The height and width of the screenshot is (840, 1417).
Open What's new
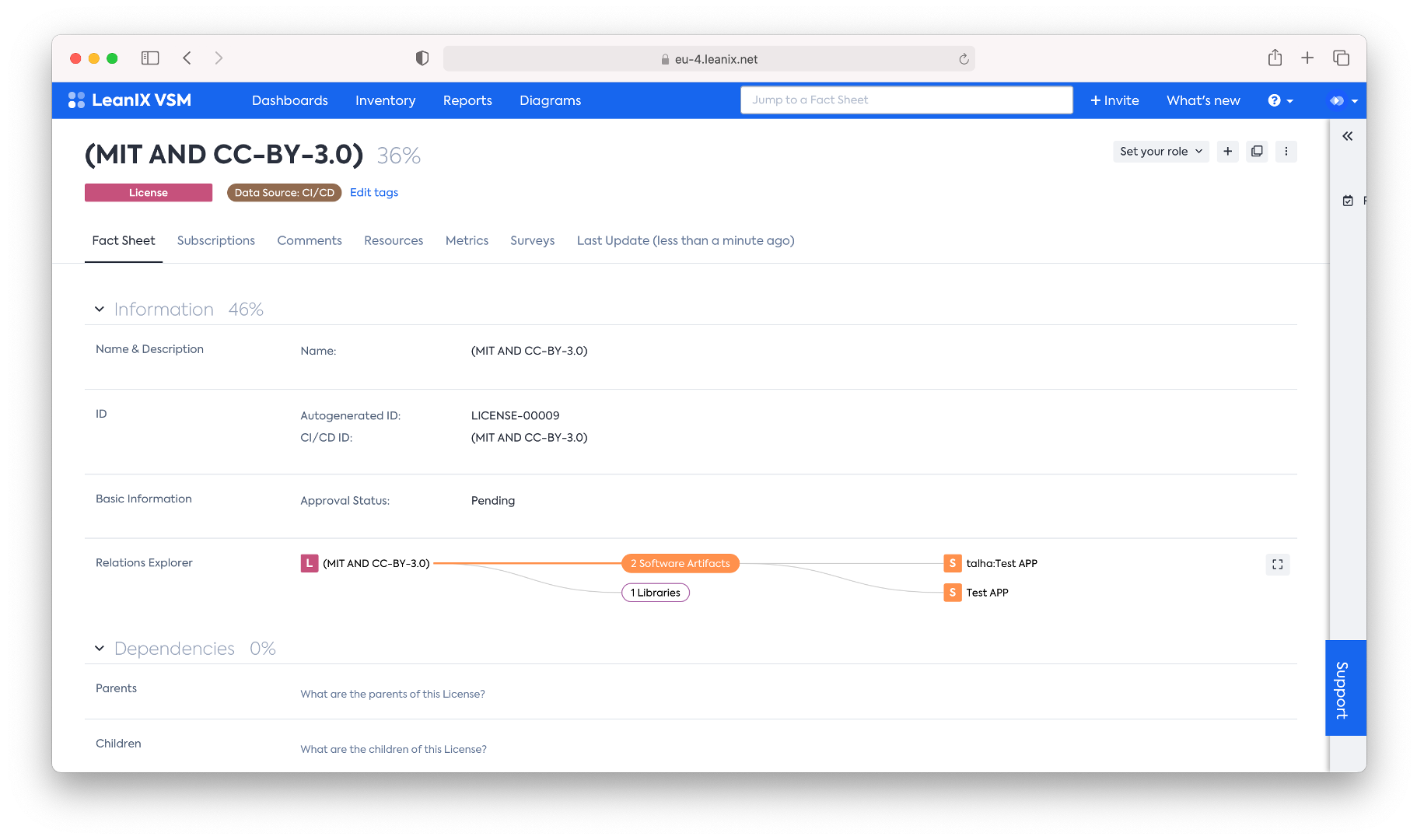[x=1203, y=100]
